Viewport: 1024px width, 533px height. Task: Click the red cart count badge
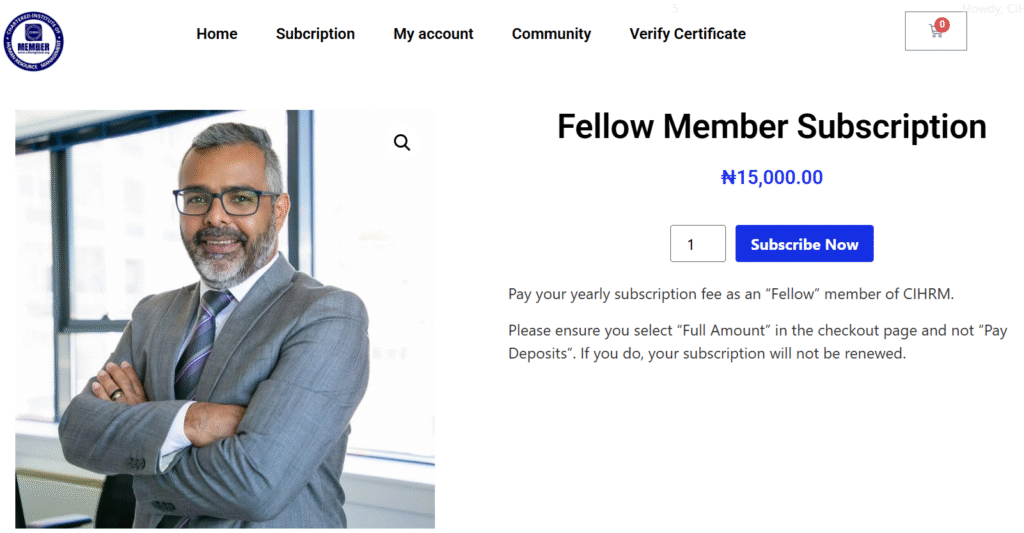(x=942, y=23)
